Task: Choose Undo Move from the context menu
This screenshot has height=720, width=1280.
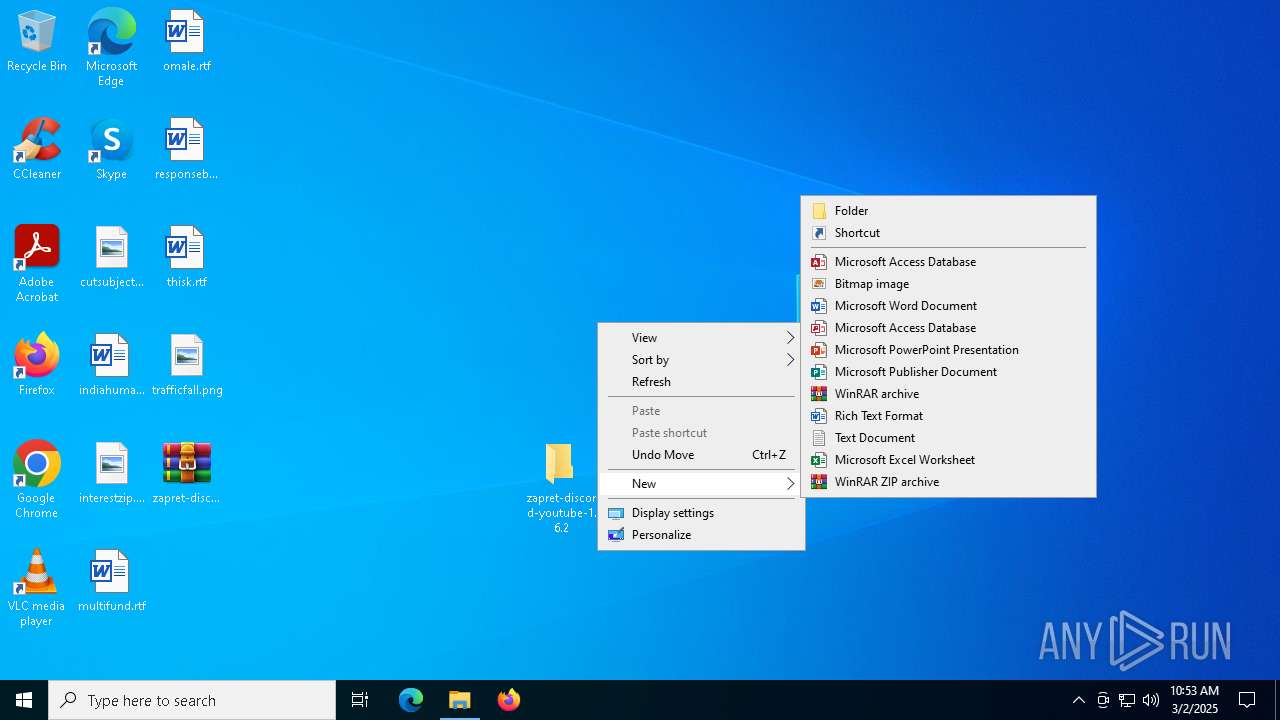Action: click(701, 455)
